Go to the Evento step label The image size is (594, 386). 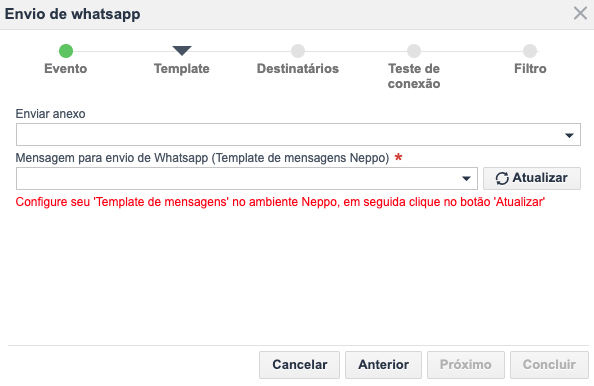point(66,69)
